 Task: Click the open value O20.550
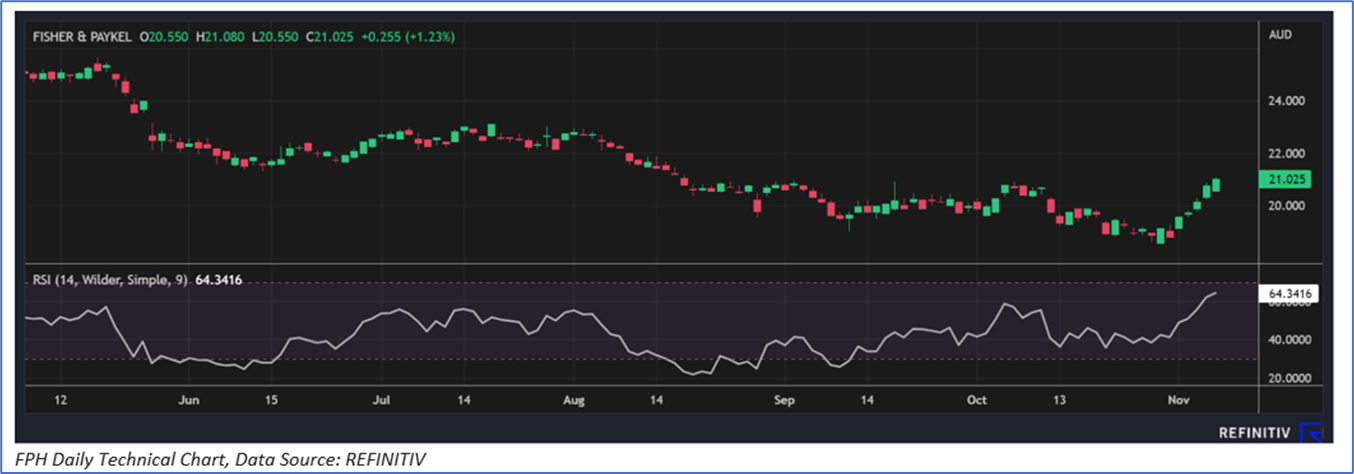[x=166, y=36]
